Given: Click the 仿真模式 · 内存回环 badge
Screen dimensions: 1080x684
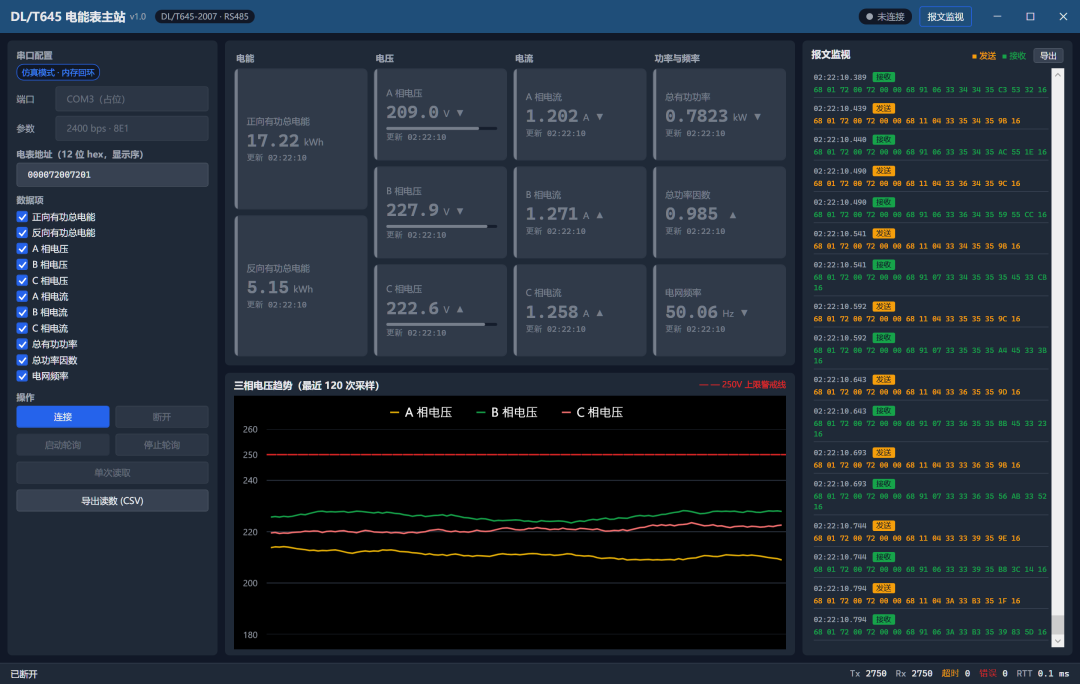Looking at the screenshot, I should point(58,72).
